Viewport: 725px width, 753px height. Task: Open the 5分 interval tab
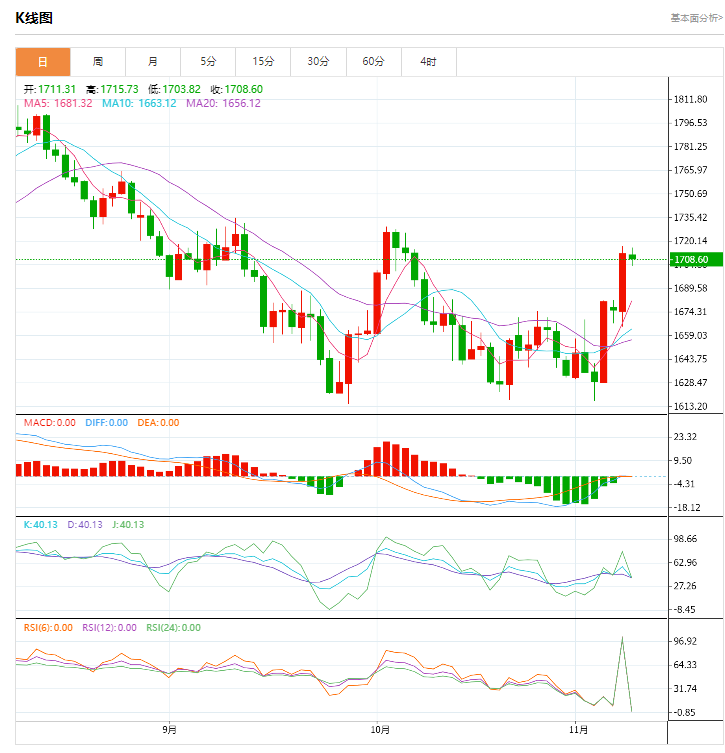[x=208, y=62]
